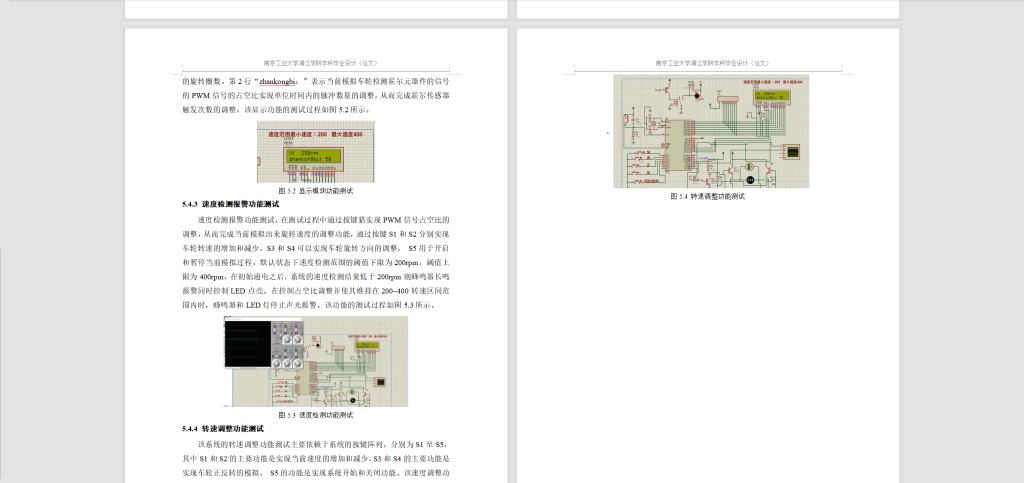
Task: Click the line starting "该系统的转速调整功能测试"
Action: (323, 444)
